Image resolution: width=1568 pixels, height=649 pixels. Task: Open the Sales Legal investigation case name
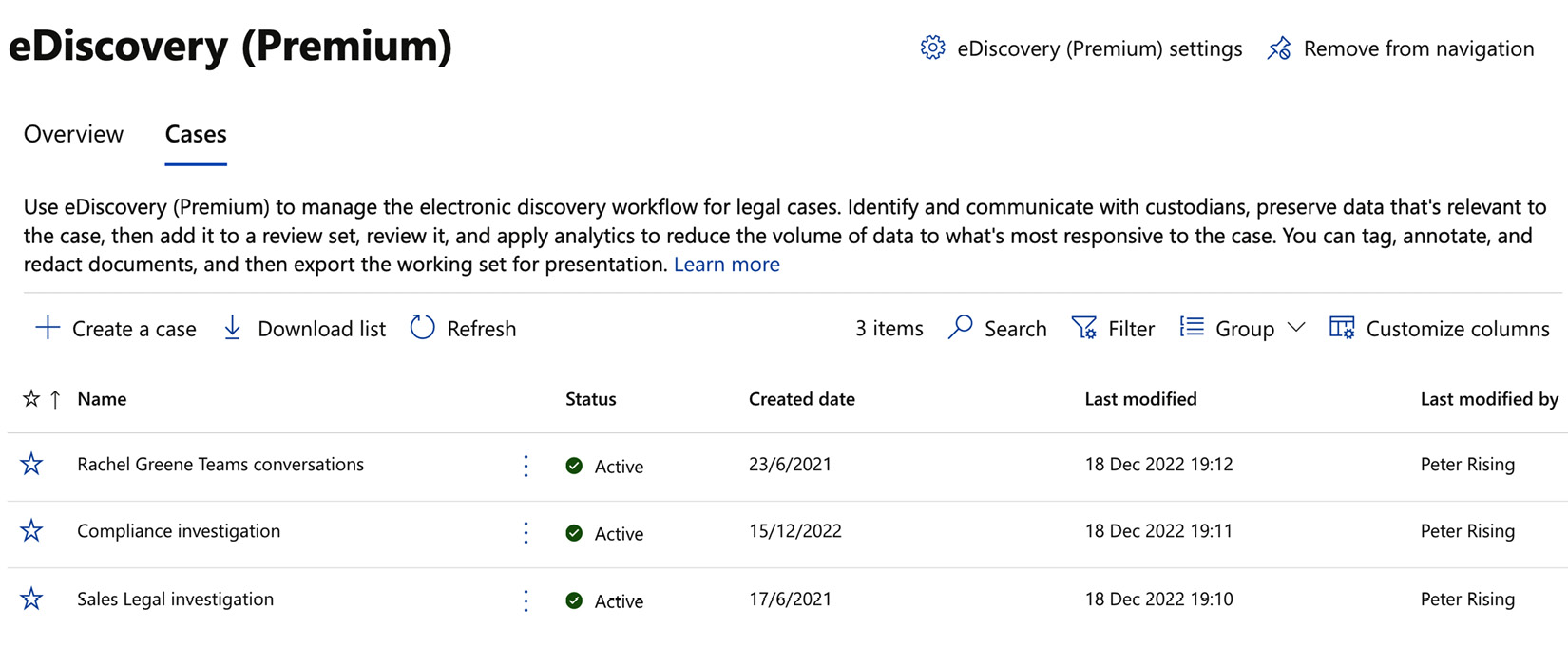(175, 599)
